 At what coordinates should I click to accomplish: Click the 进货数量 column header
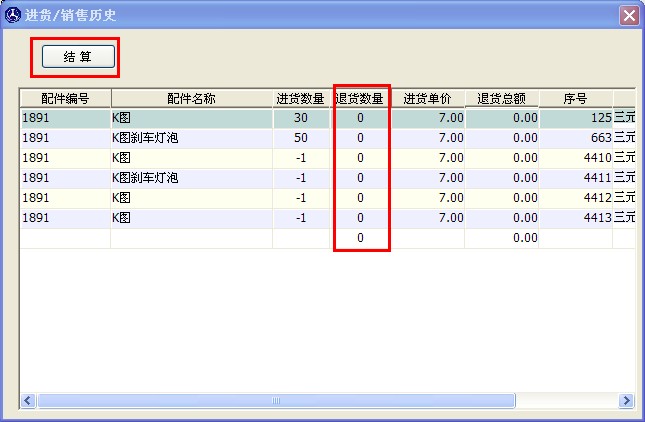pyautogui.click(x=300, y=99)
